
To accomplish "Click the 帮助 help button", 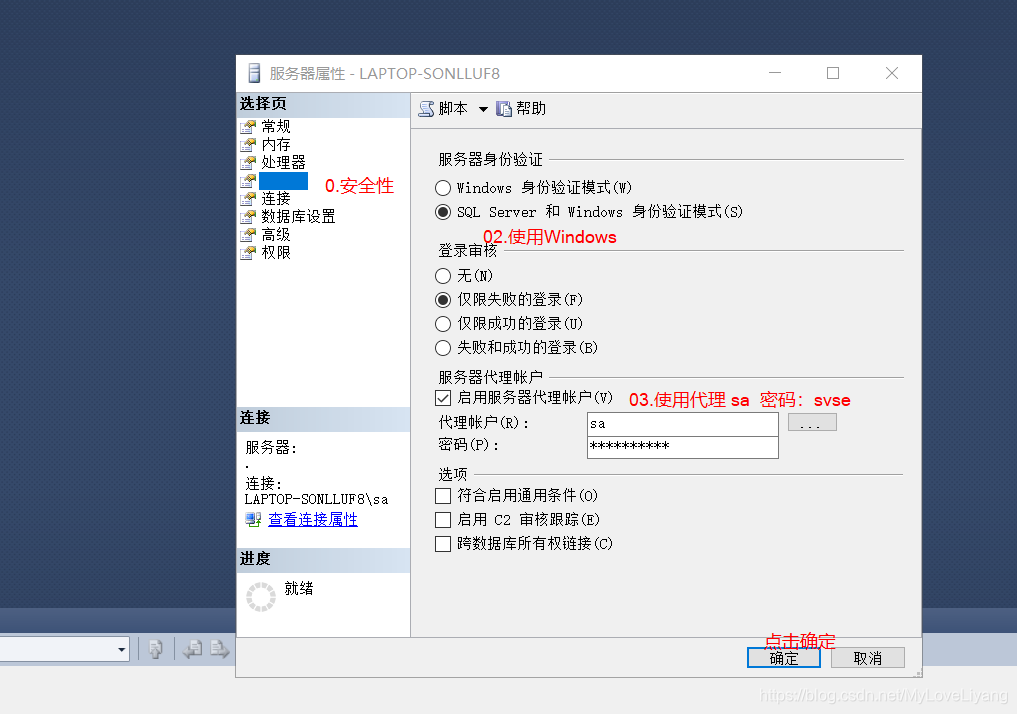I will click(x=521, y=109).
